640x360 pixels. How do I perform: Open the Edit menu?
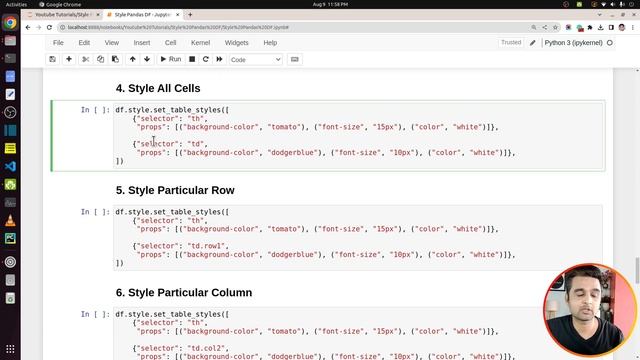point(84,42)
